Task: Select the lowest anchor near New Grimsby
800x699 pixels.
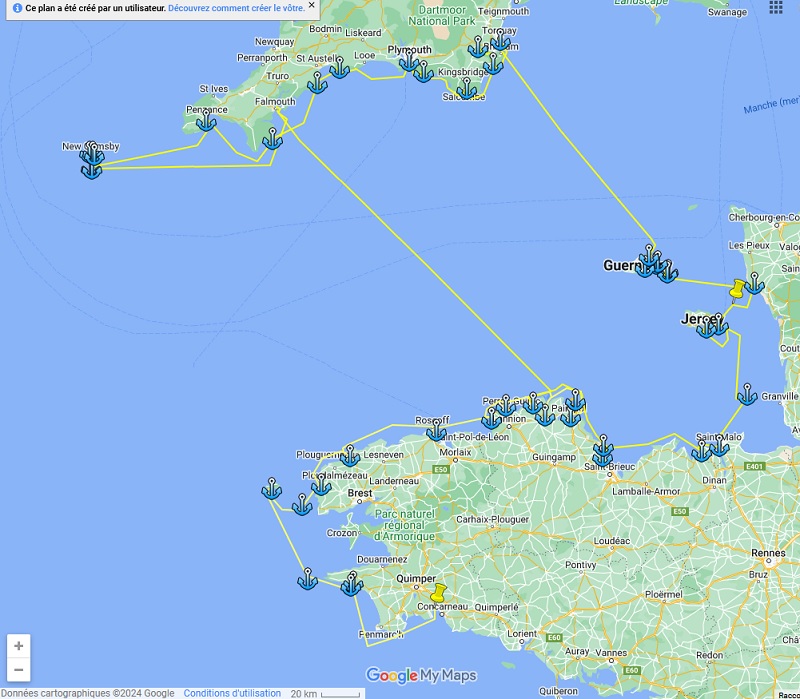Action: tap(91, 170)
